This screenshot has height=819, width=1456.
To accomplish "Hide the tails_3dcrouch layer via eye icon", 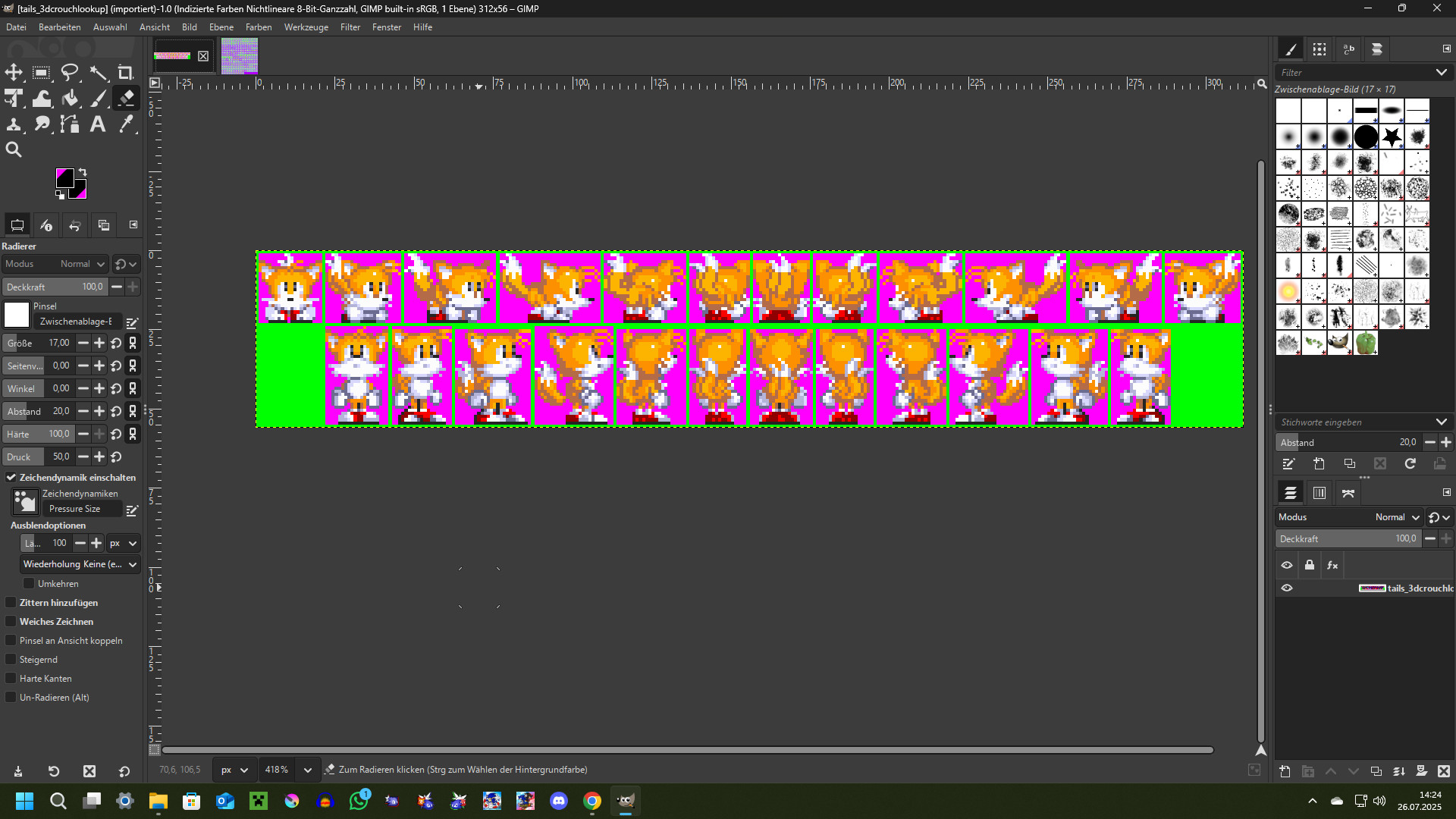I will 1288,588.
